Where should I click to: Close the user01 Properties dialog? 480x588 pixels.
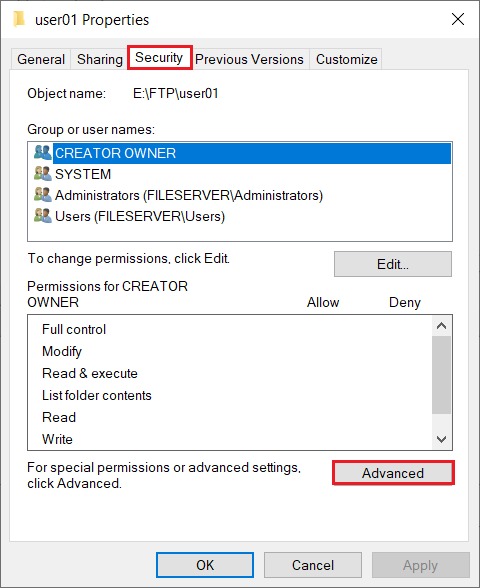(x=458, y=19)
